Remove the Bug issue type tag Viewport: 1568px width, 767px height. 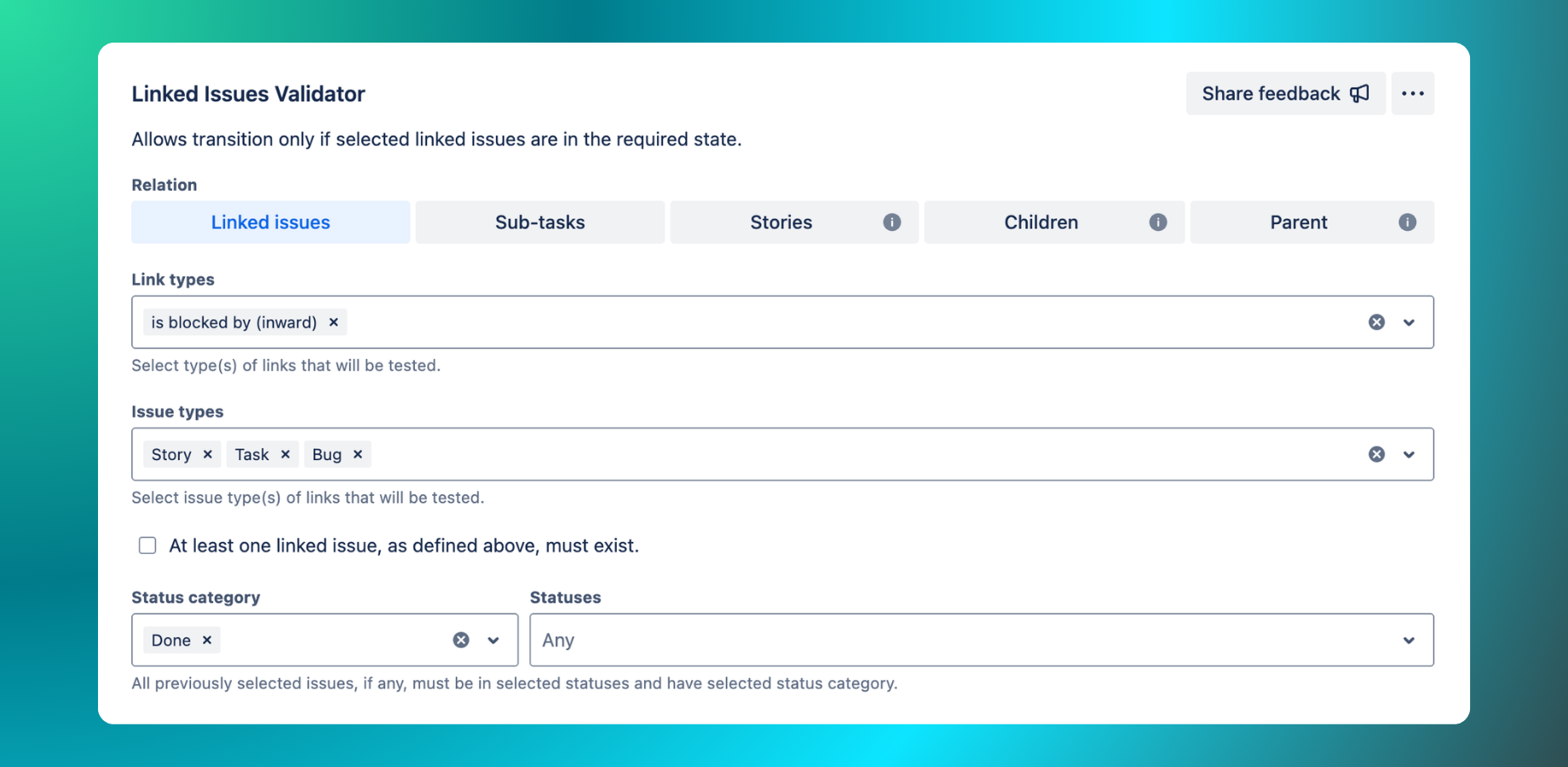358,454
